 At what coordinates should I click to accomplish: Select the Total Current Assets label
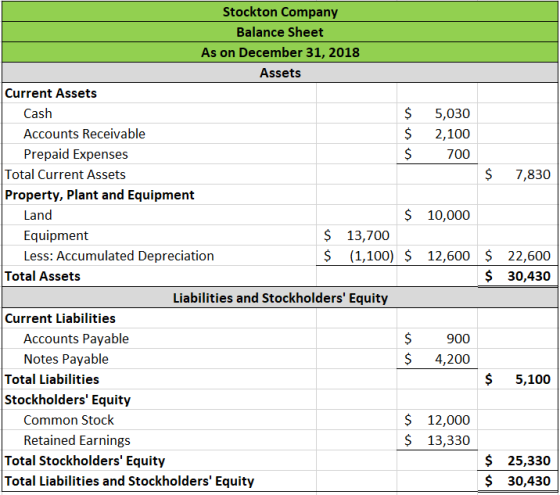(x=65, y=175)
